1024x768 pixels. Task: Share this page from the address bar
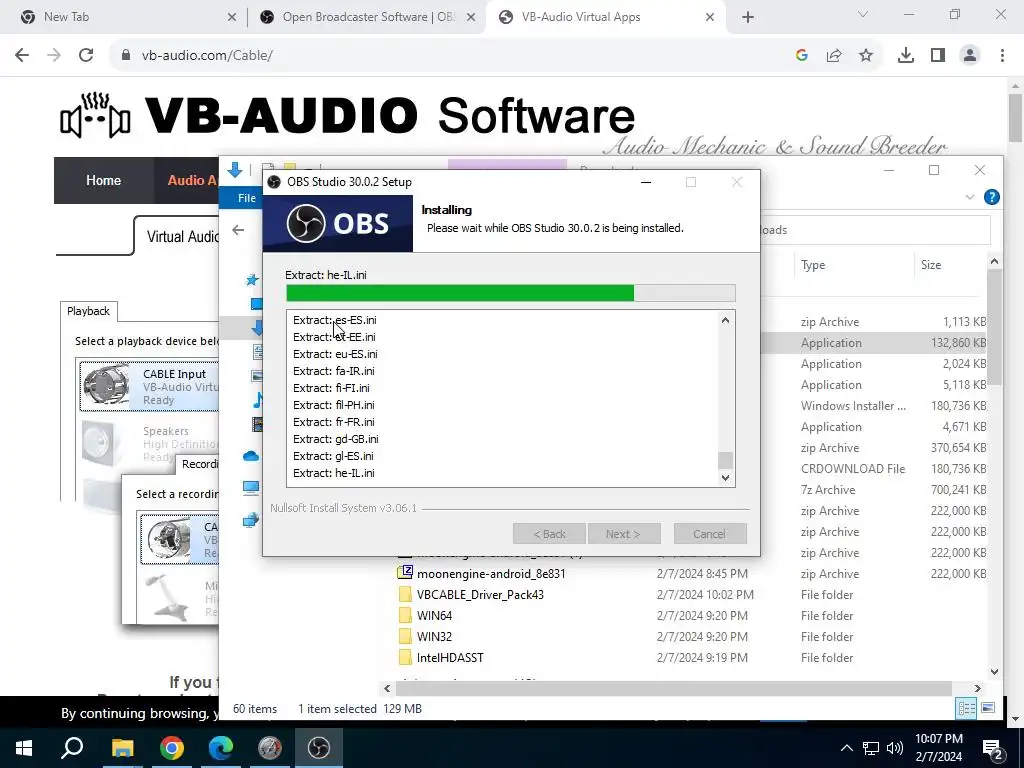click(834, 56)
